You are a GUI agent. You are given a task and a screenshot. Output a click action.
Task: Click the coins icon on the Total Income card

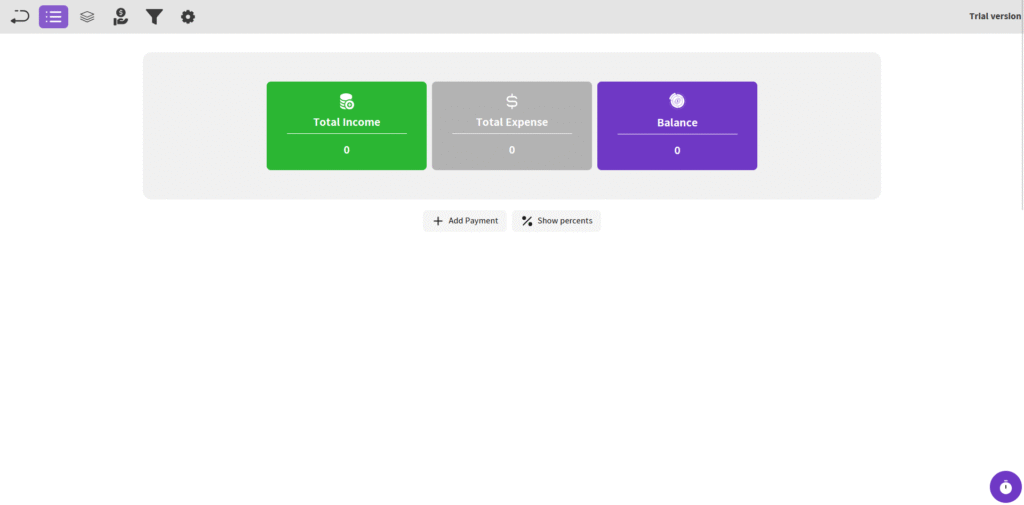coord(346,101)
